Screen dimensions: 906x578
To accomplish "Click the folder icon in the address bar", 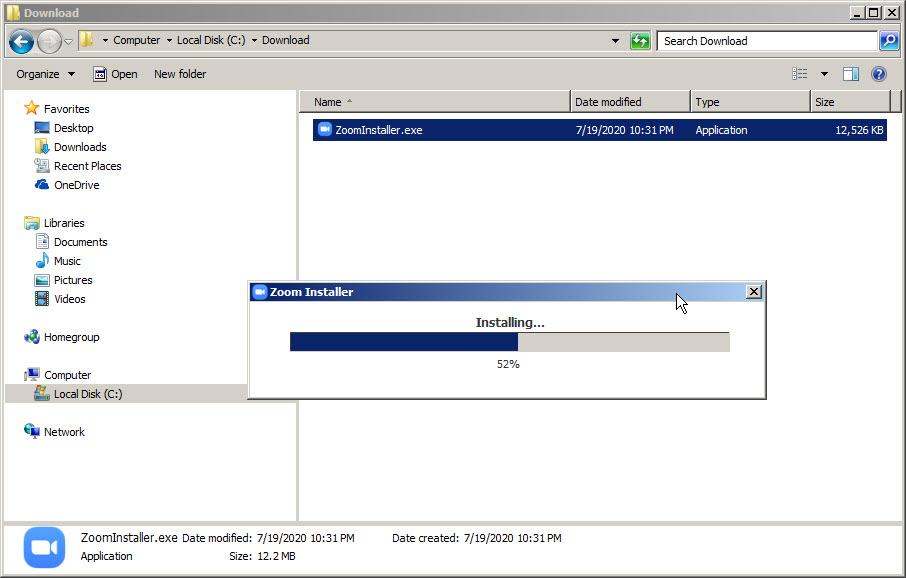I will click(x=87, y=40).
